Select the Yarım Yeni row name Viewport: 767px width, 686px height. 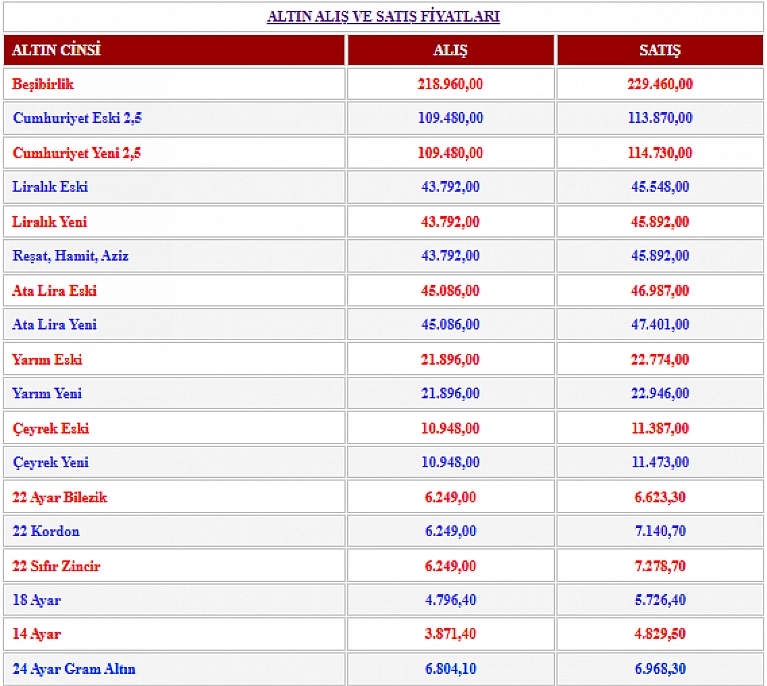pos(47,393)
